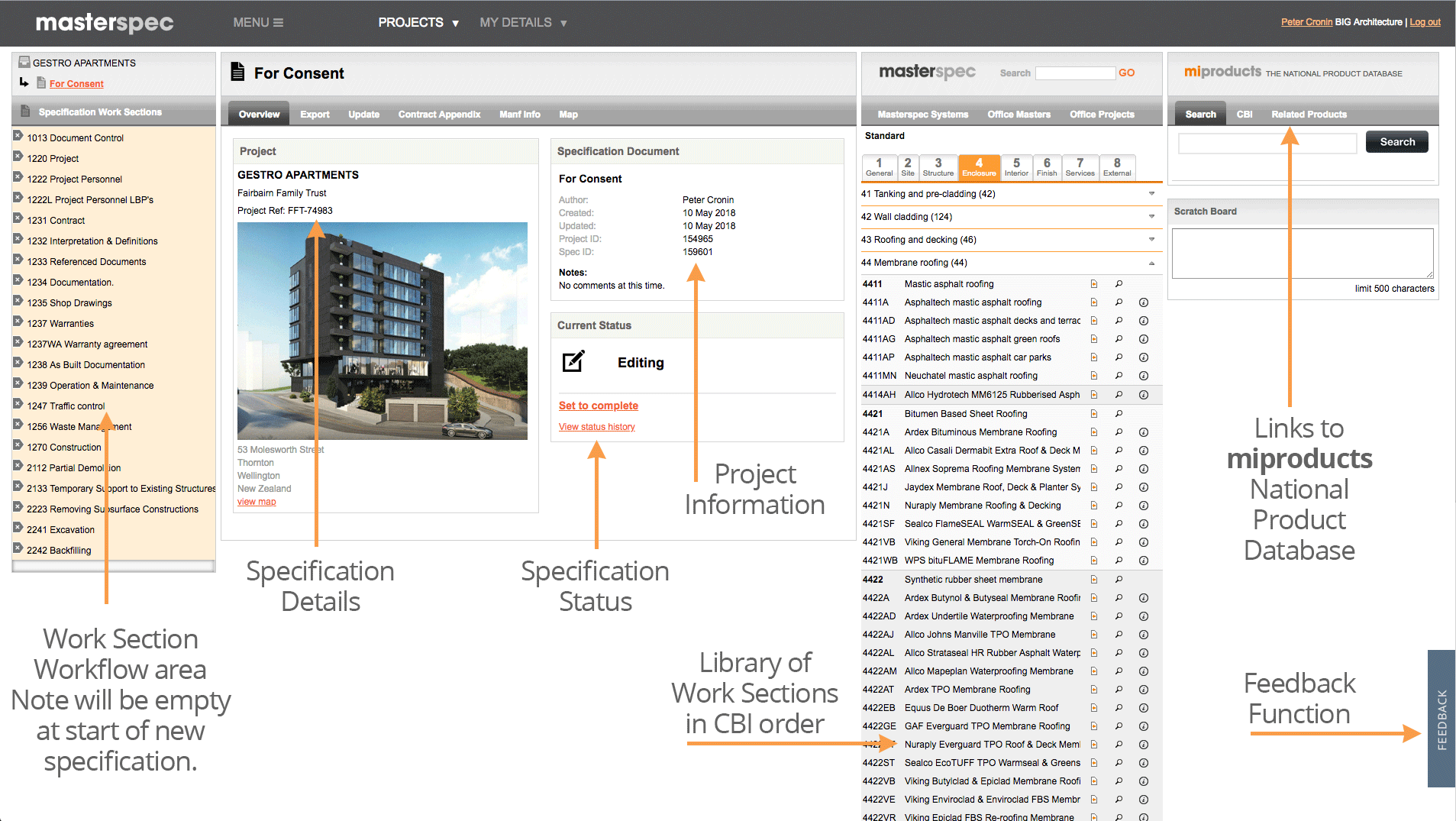Open the vertical FEEDBACK side tab
This screenshot has height=821, width=1456.
point(1441,719)
